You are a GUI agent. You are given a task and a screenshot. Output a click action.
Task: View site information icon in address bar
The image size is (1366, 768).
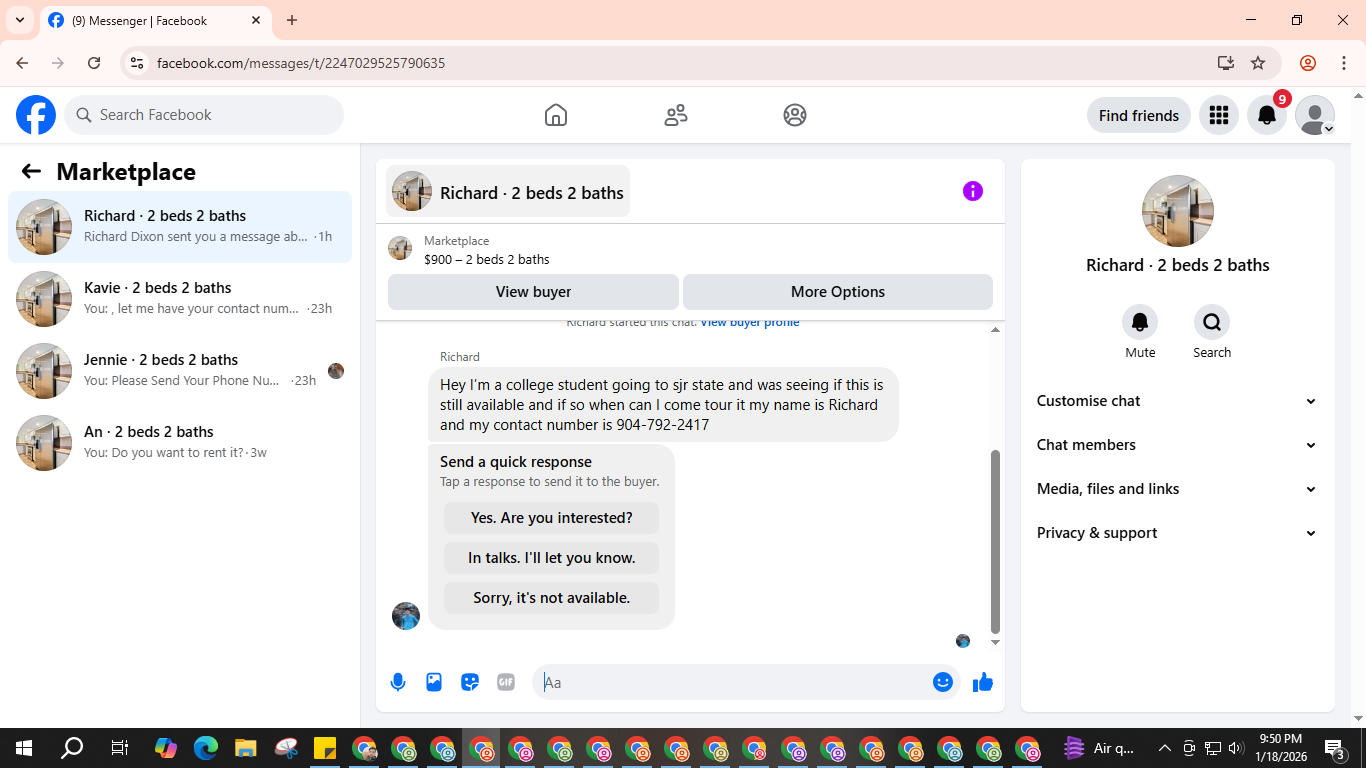coord(138,63)
